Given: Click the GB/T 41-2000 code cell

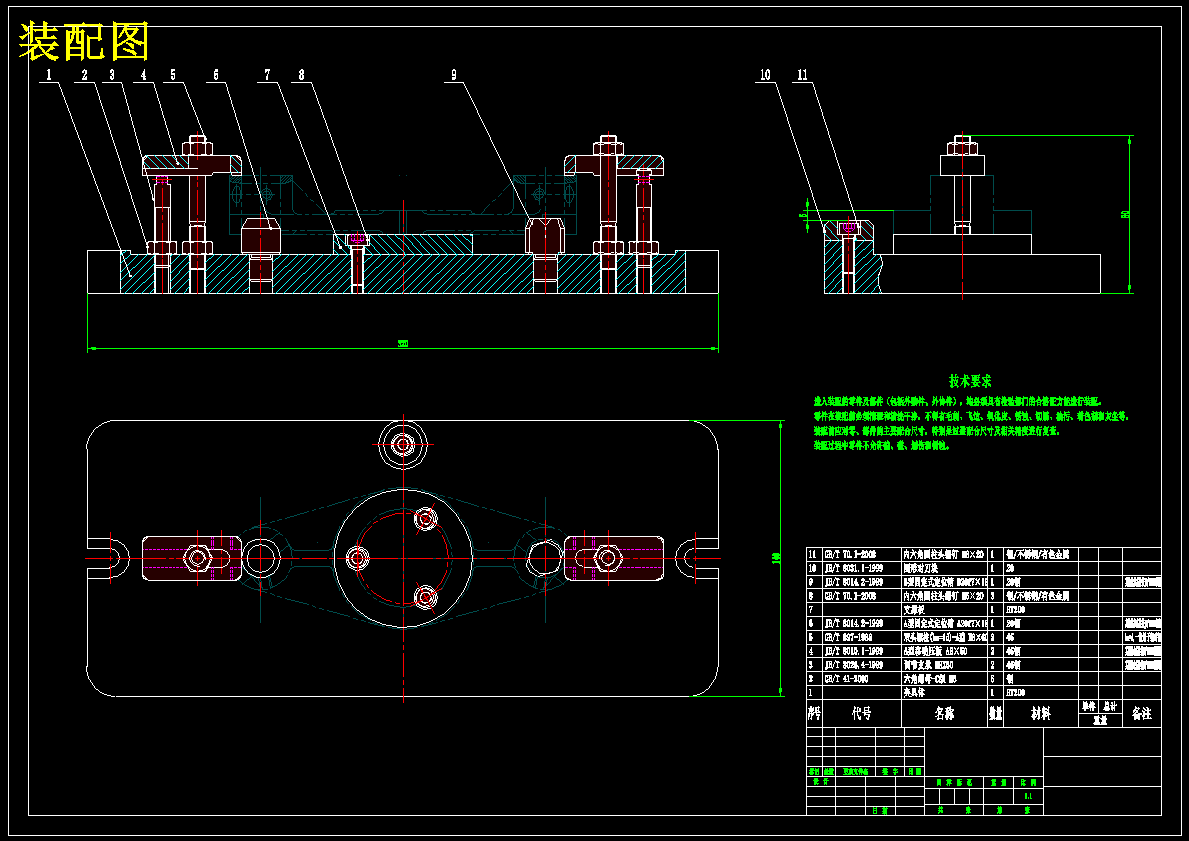Looking at the screenshot, I should 847,679.
